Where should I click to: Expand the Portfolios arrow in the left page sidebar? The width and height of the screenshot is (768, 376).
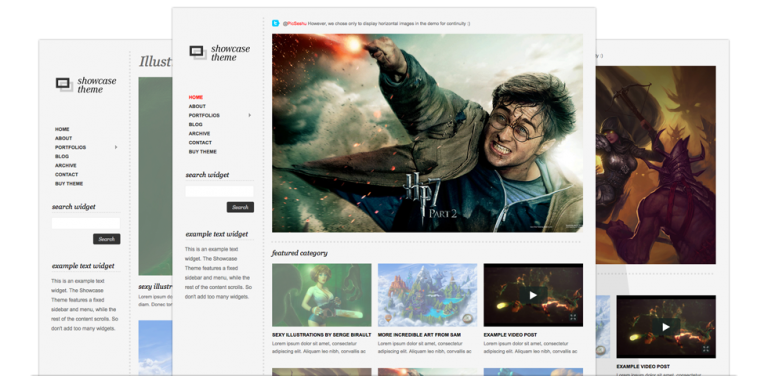tap(116, 147)
